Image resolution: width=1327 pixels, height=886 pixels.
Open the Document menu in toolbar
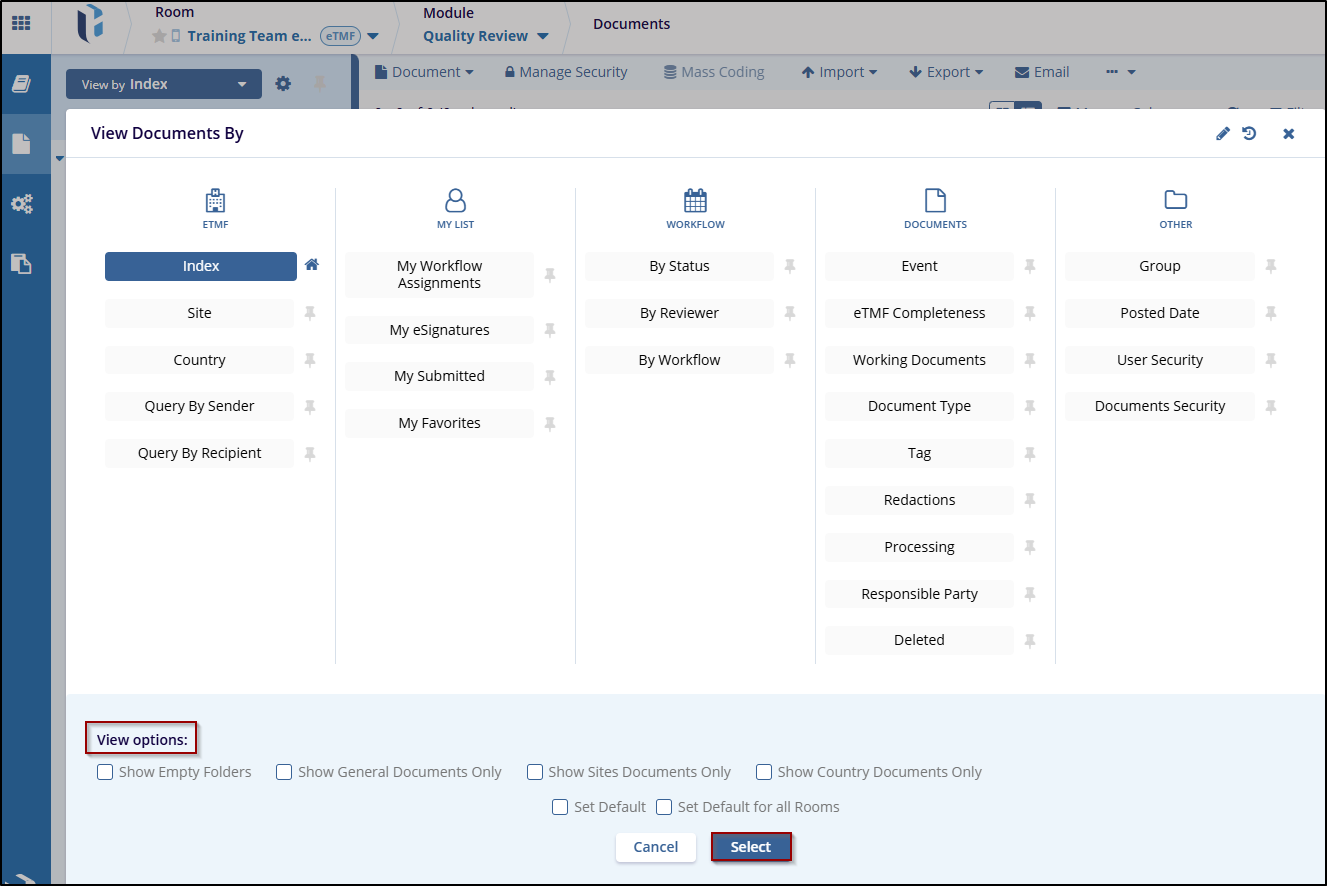point(423,72)
